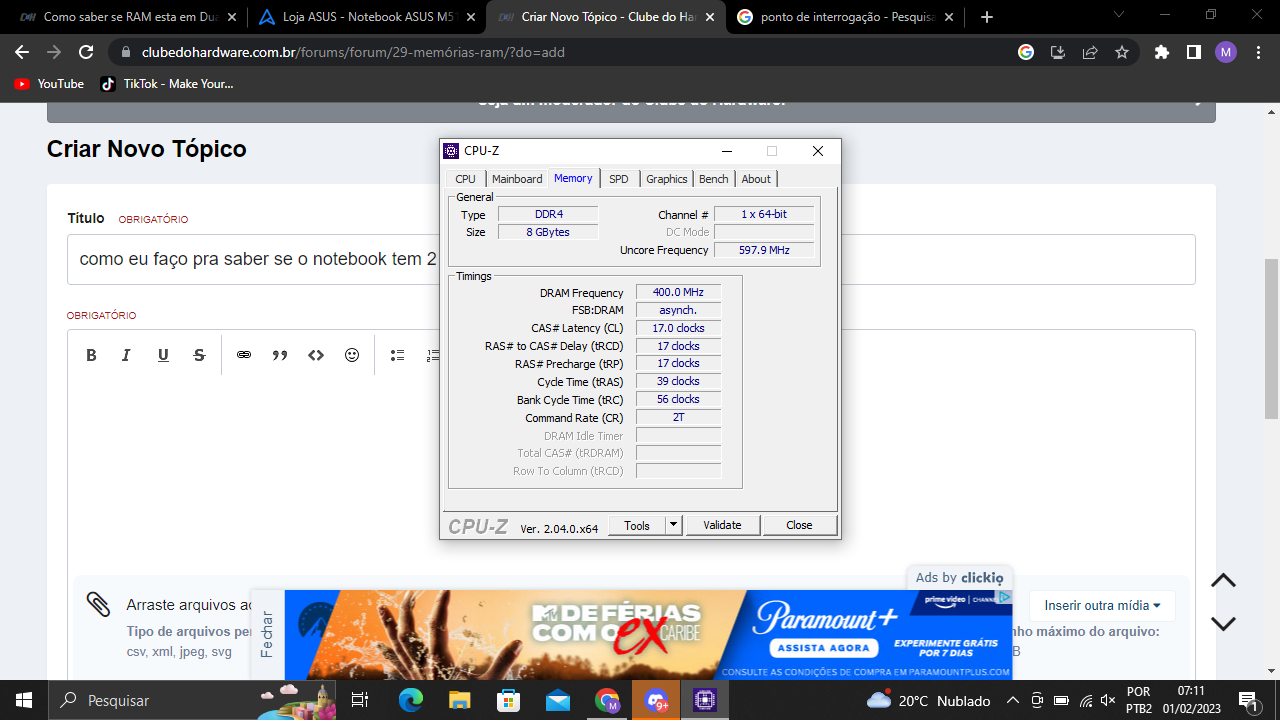Open the clock and date flyout
Image resolution: width=1280 pixels, height=720 pixels.
[1190, 700]
